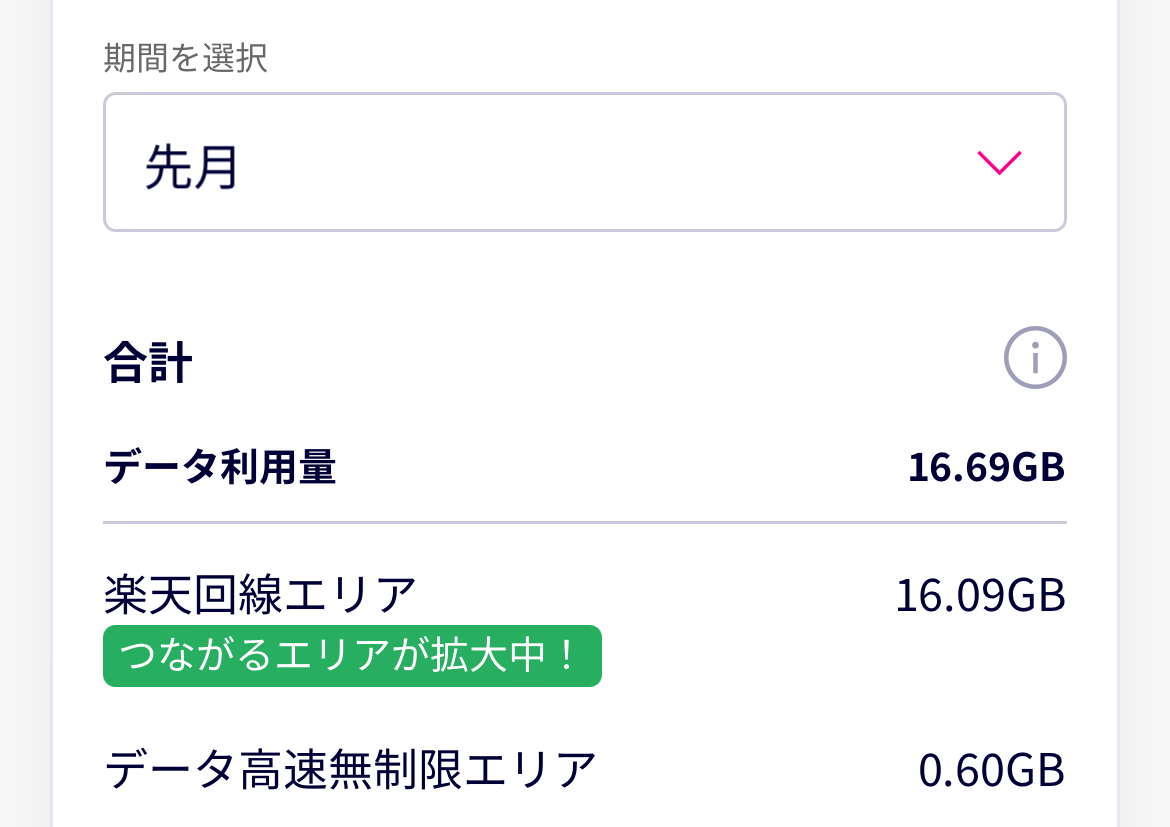Click the gray margin left of the card
1170x827 pixels.
(x=25, y=400)
